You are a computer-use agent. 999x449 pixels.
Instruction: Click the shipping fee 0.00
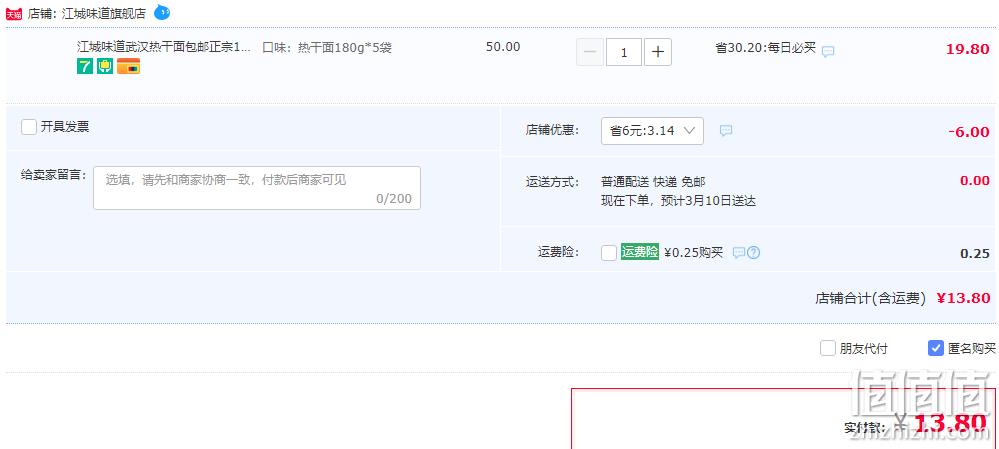[975, 181]
